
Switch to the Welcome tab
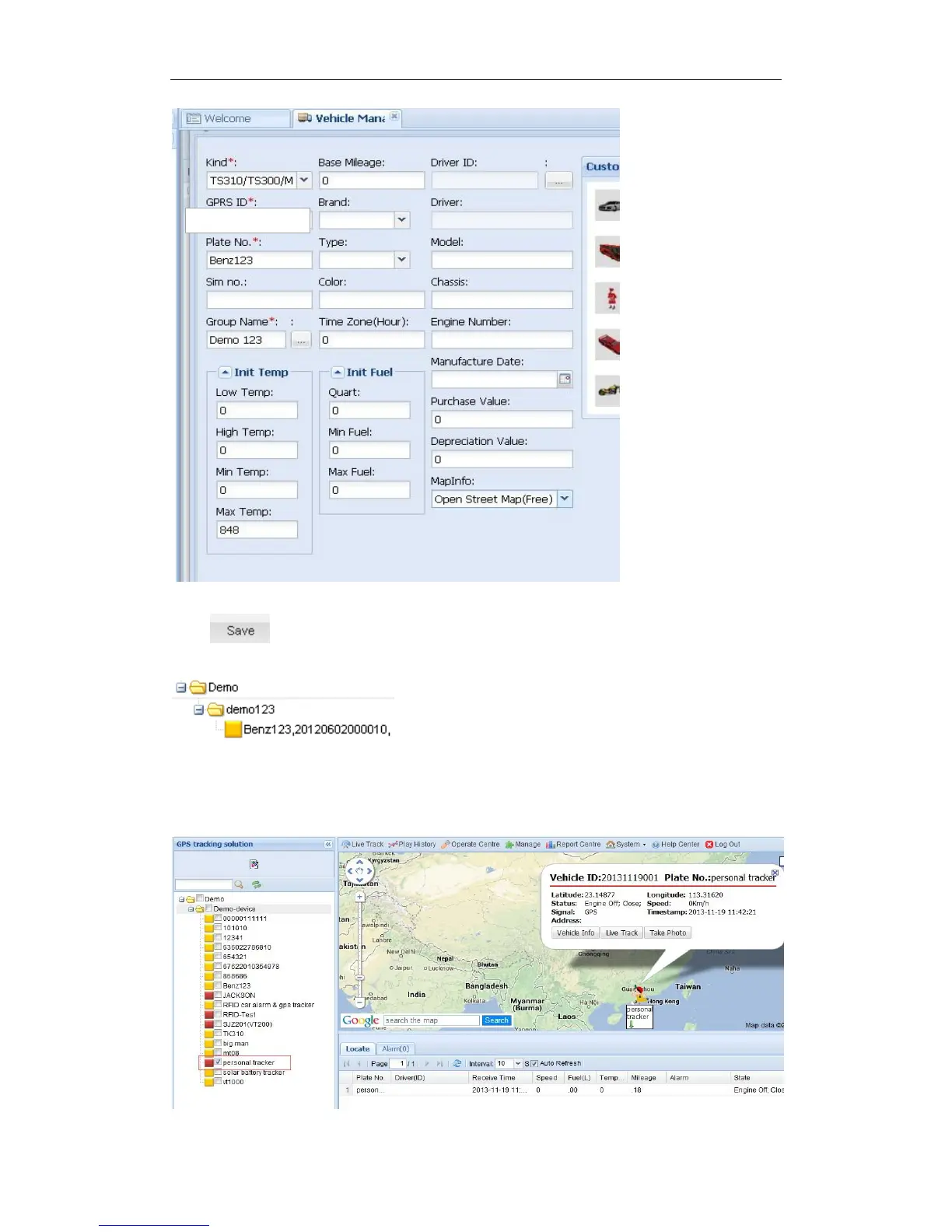tap(235, 118)
